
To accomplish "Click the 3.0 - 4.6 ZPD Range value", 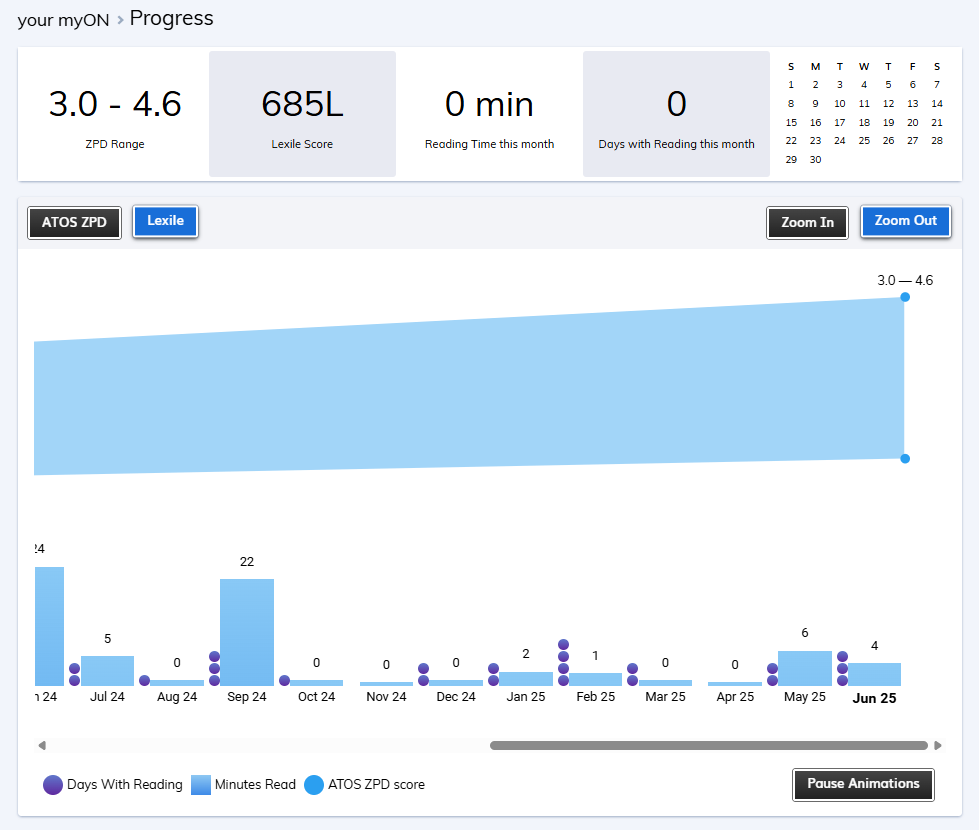I will (115, 104).
